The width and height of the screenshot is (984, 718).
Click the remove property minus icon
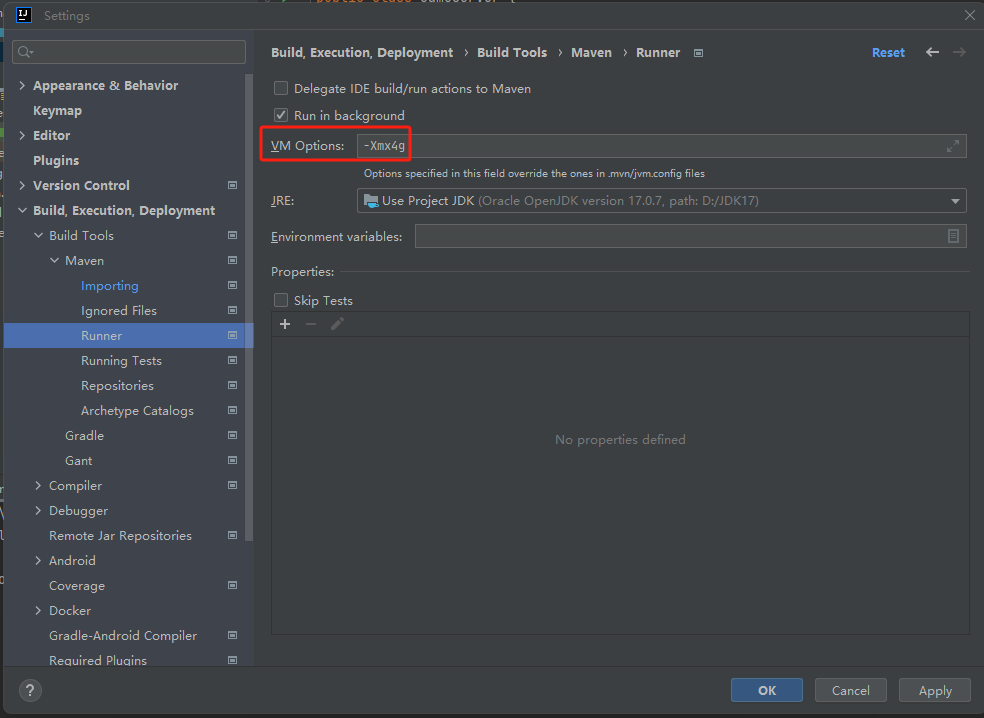tap(311, 324)
